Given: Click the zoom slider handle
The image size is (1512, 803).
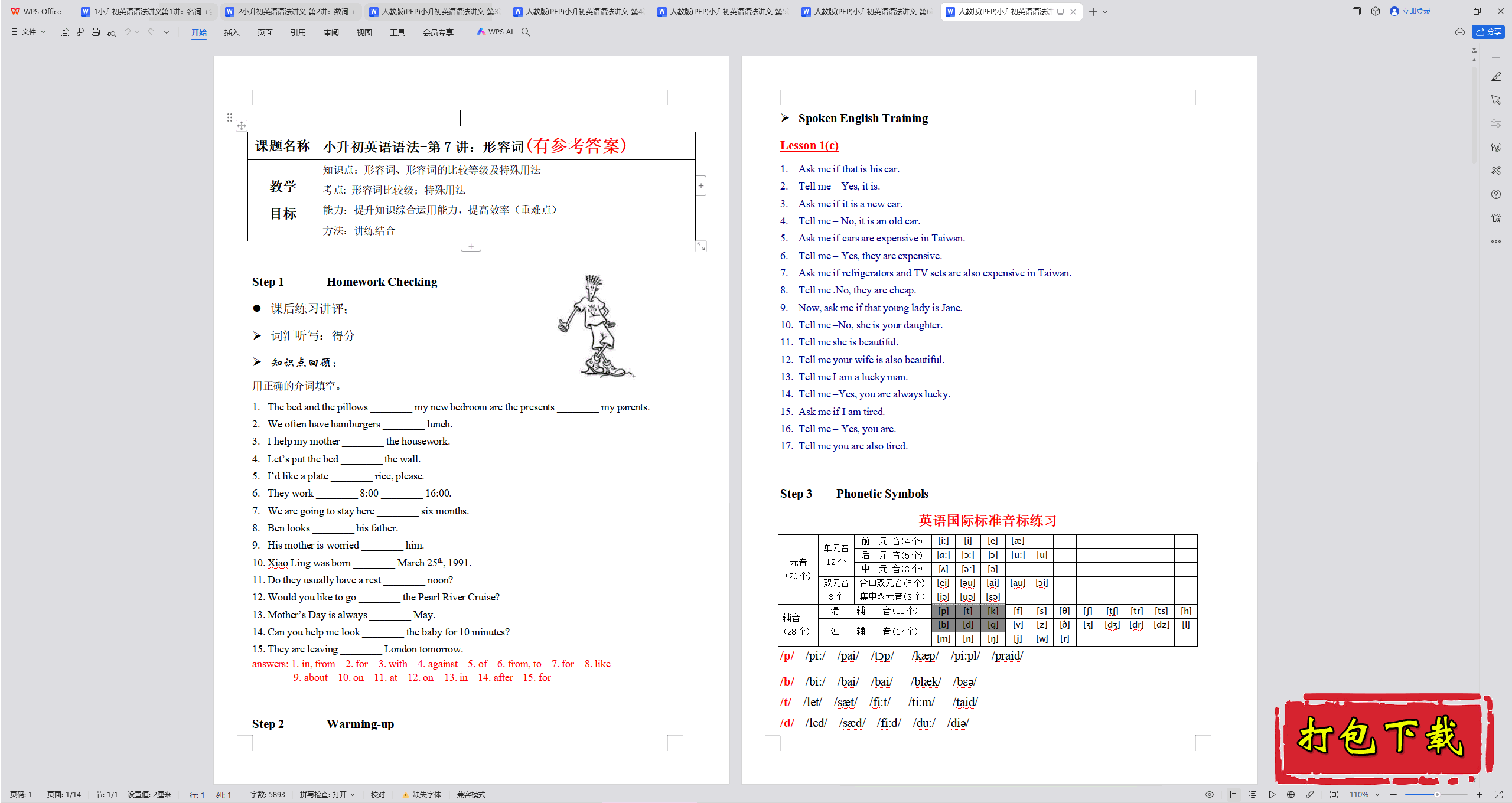Looking at the screenshot, I should coord(1437,795).
